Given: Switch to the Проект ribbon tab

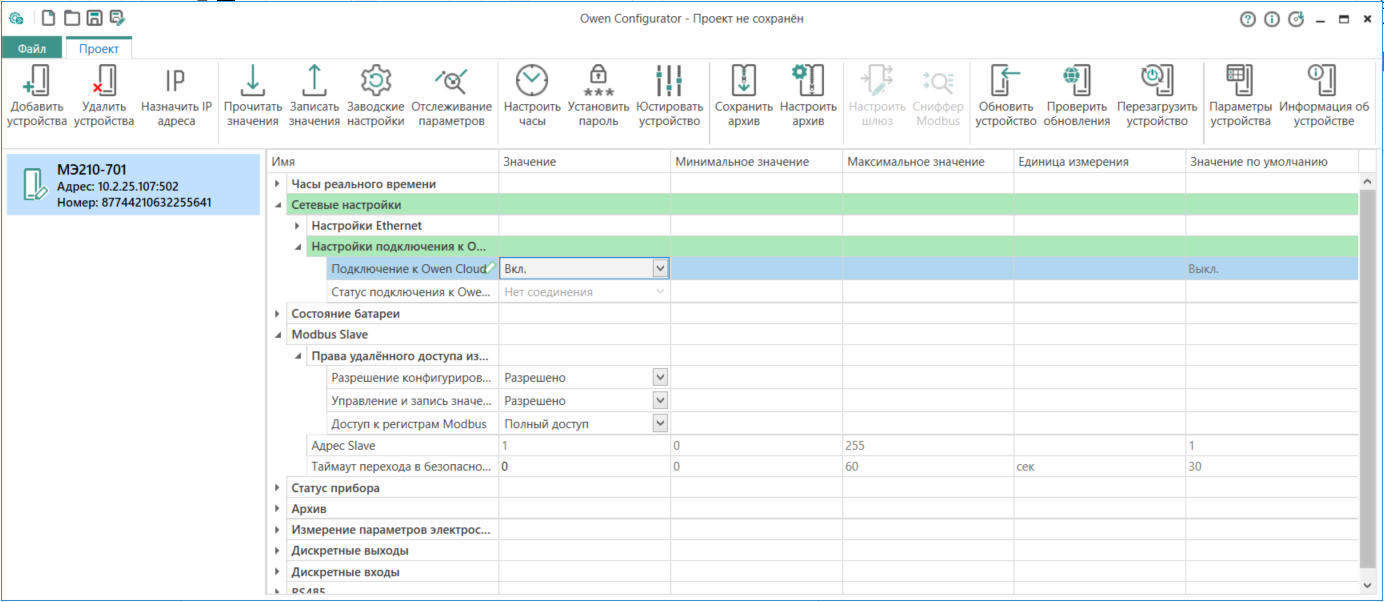Looking at the screenshot, I should [98, 48].
